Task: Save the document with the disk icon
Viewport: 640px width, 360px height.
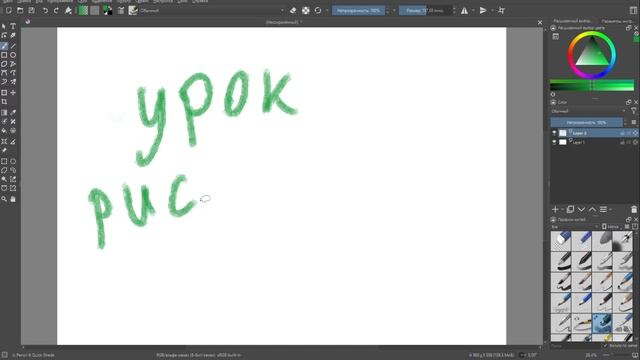Action: coord(31,11)
